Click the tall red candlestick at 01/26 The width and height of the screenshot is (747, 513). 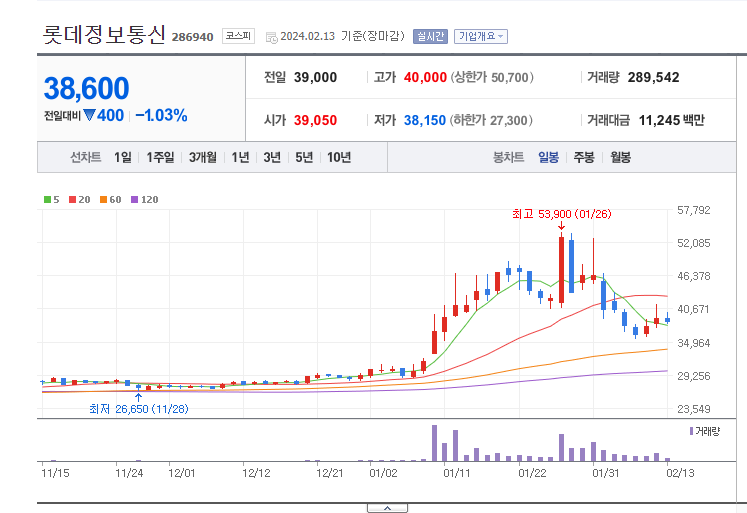tap(562, 270)
